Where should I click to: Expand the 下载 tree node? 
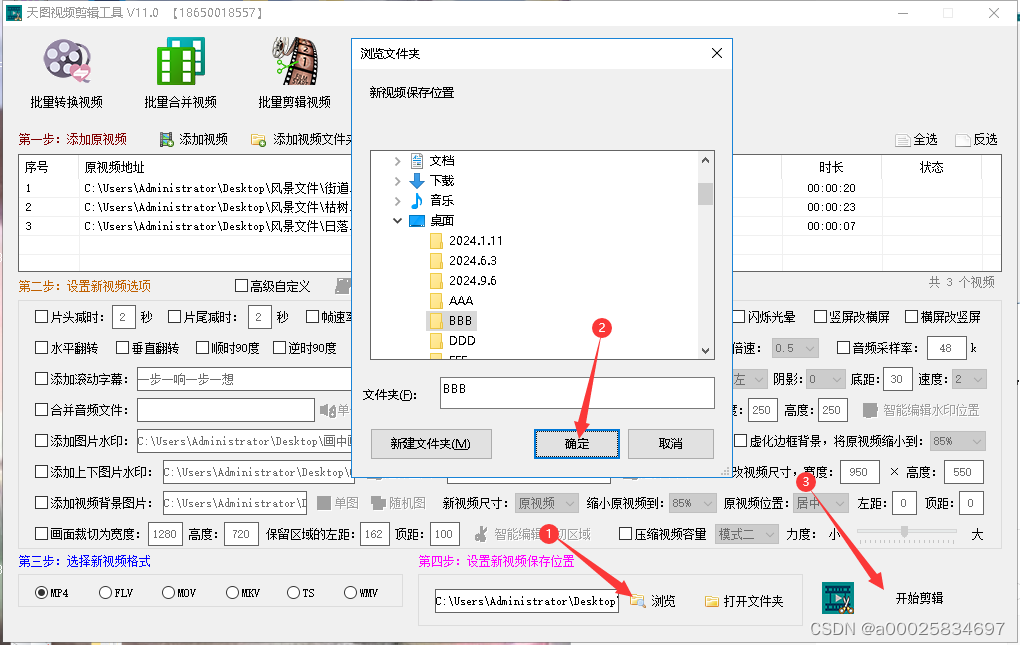pyautogui.click(x=397, y=181)
